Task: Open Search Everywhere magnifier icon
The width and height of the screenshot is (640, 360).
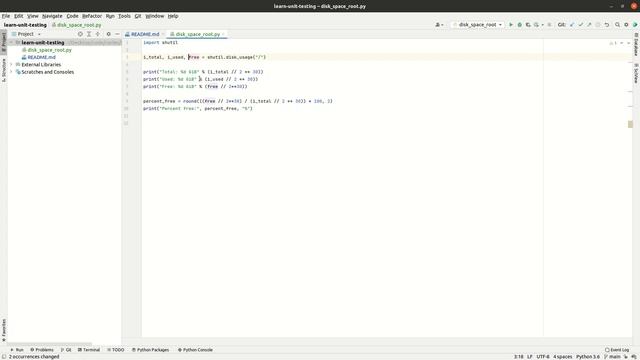Action: (x=618, y=25)
